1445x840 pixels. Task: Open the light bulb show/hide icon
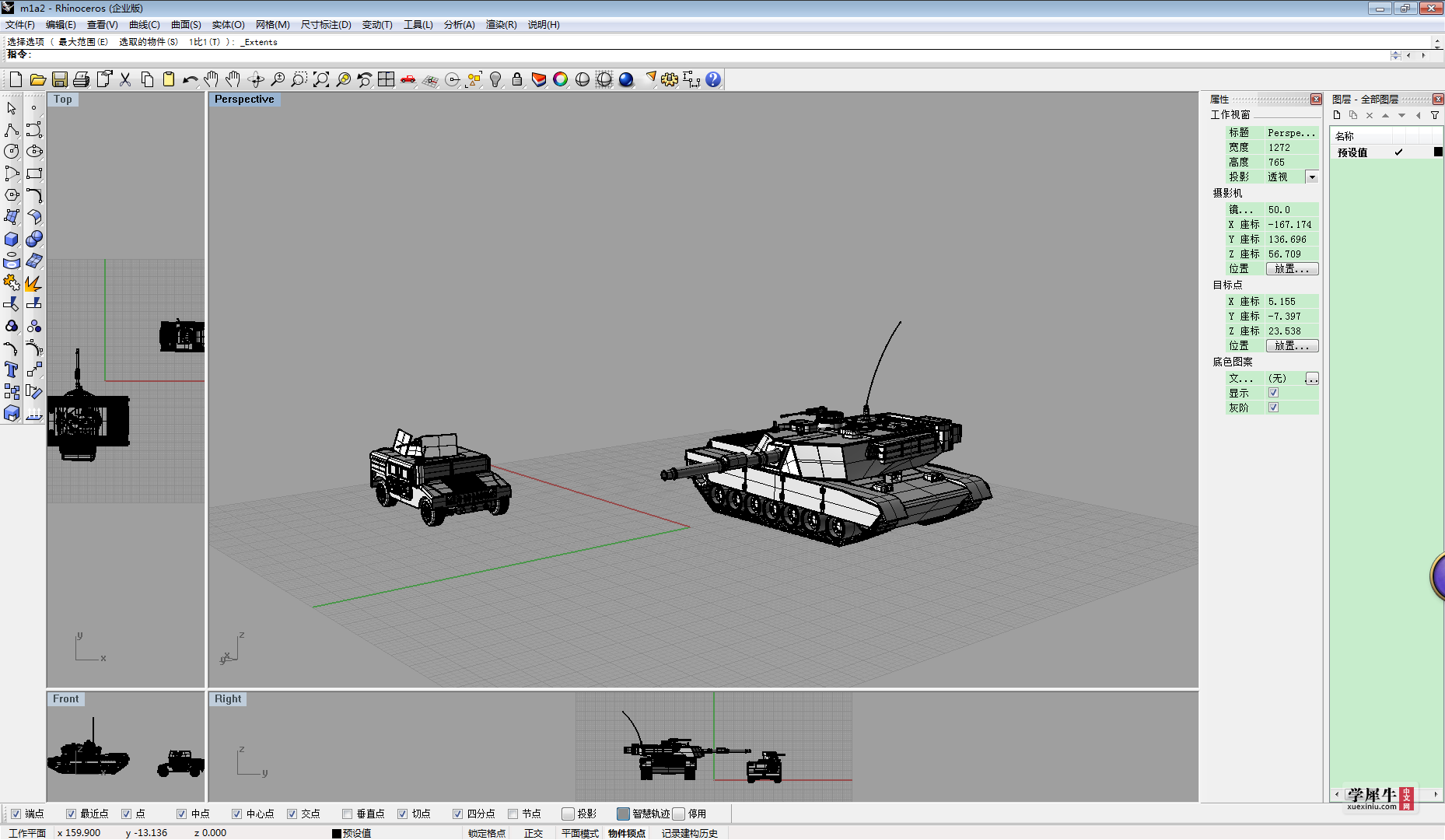(495, 79)
